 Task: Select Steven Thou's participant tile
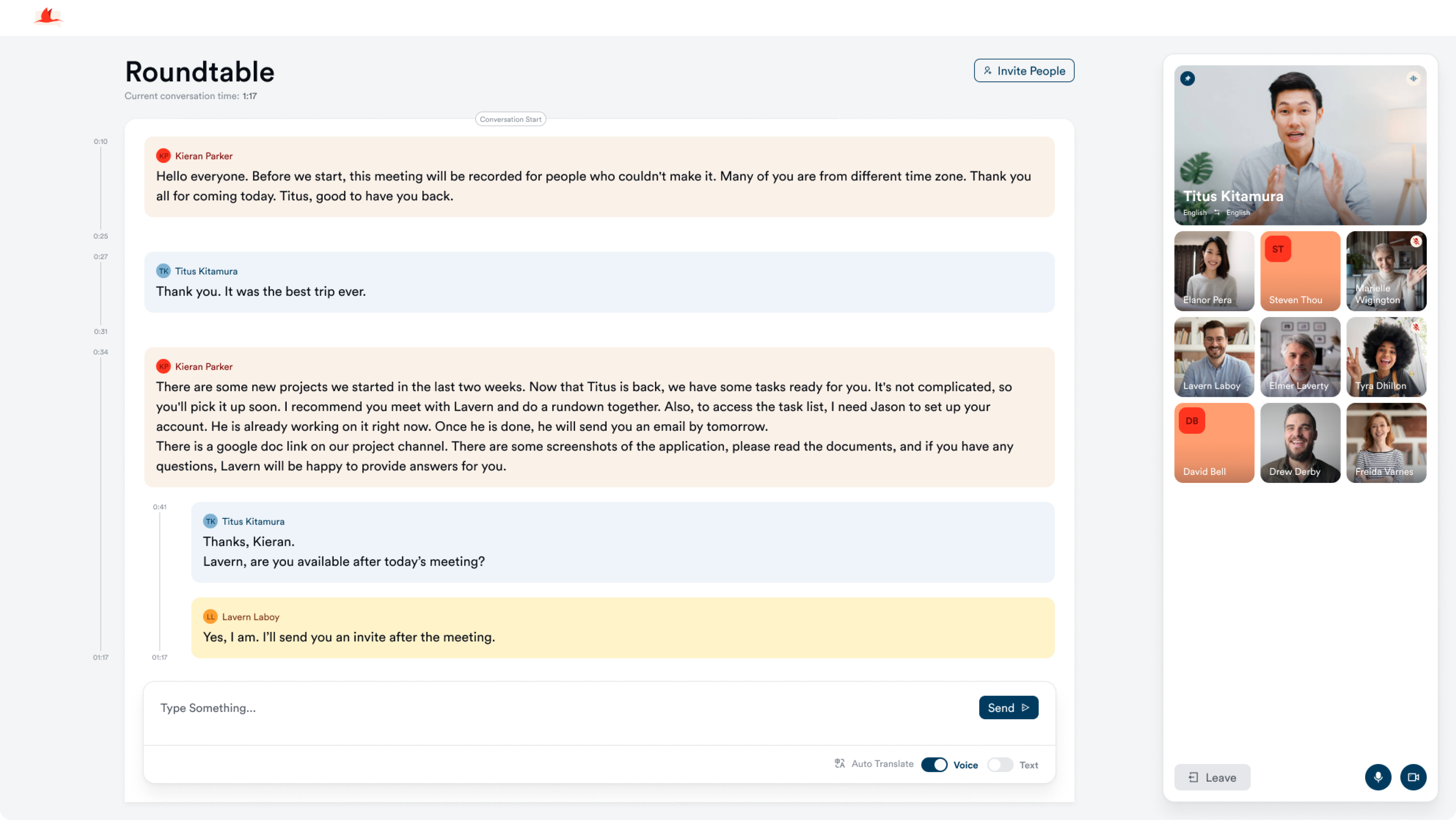tap(1300, 271)
